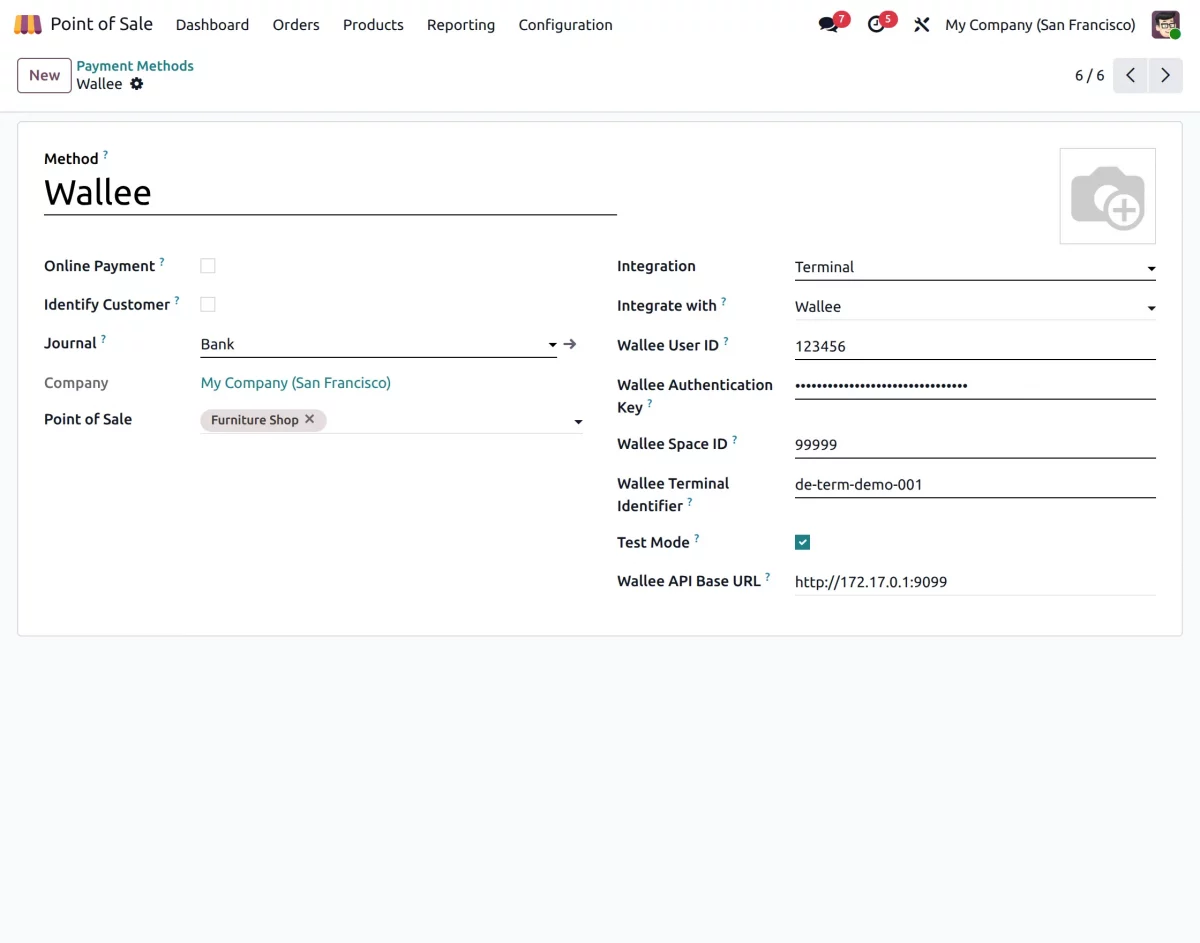Show help tooltip for Method
1200x943 pixels.
pyautogui.click(x=105, y=155)
